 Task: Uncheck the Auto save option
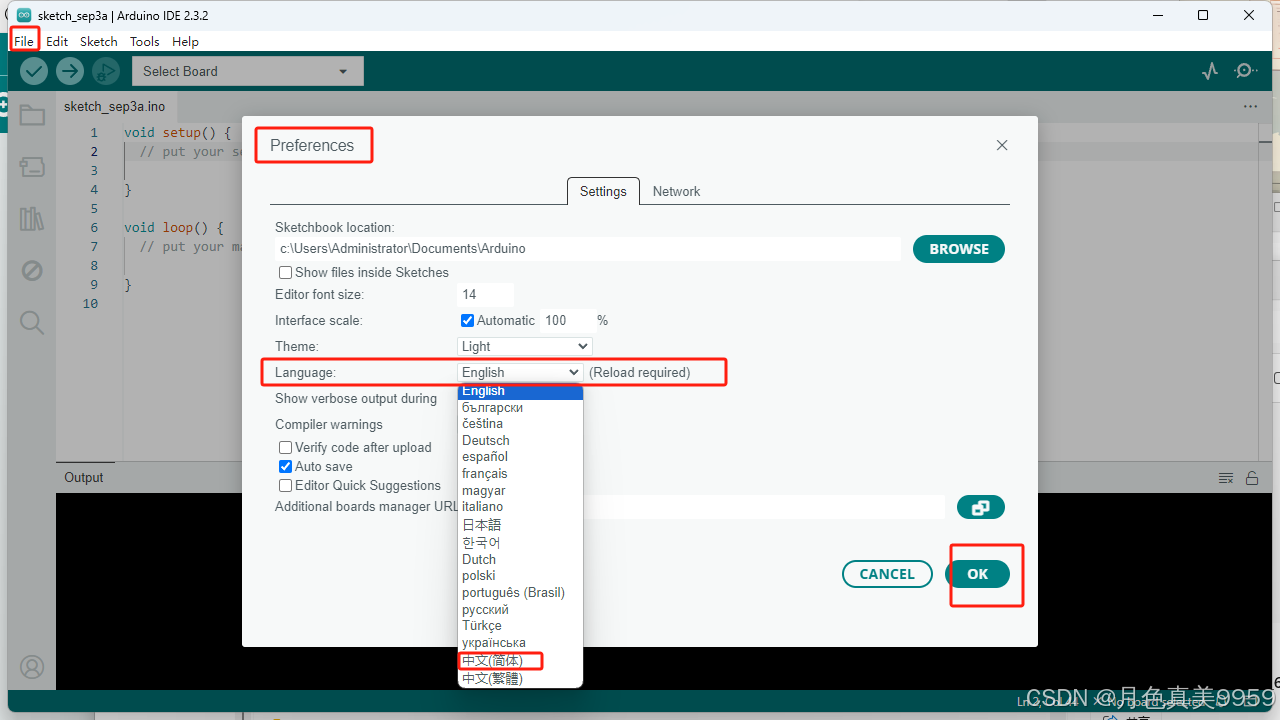click(x=285, y=466)
